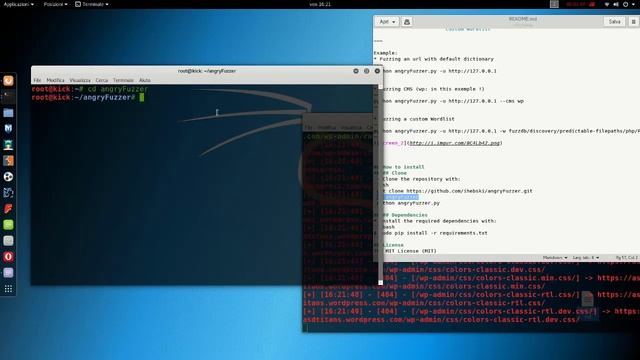The height and width of the screenshot is (360, 640).
Task: Click gedit new document icon next to Apri
Action: point(407,22)
